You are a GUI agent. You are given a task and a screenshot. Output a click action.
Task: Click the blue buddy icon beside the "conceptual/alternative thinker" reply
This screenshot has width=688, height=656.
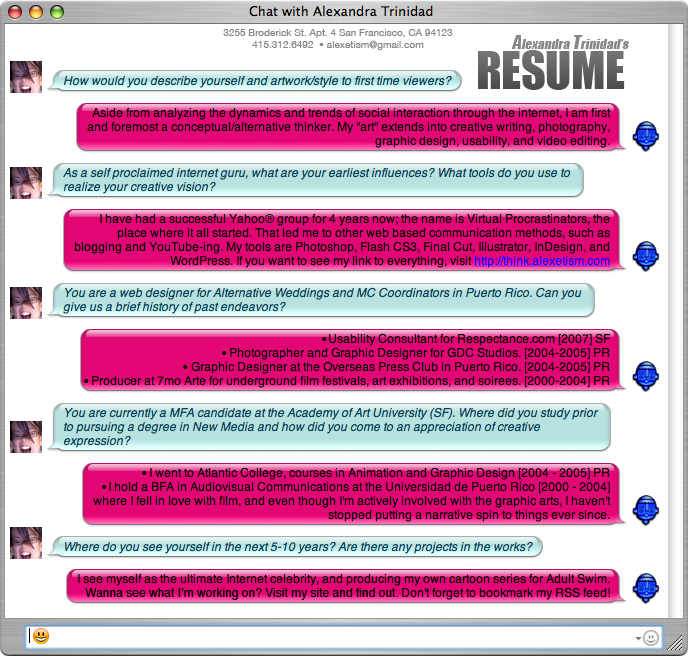click(646, 135)
